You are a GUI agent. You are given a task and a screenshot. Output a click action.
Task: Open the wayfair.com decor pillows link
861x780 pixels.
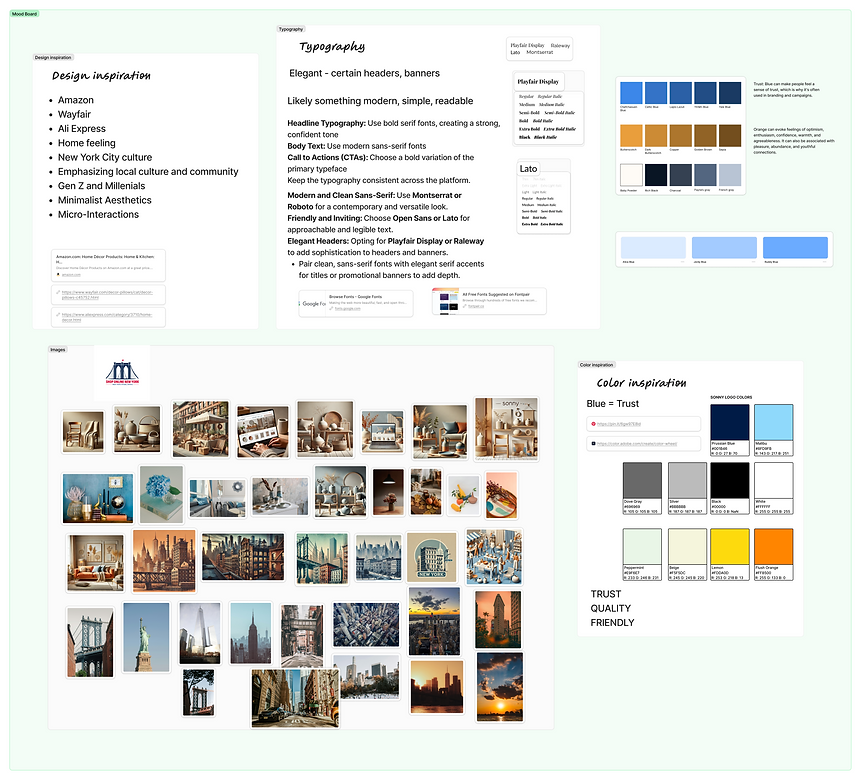(x=108, y=295)
